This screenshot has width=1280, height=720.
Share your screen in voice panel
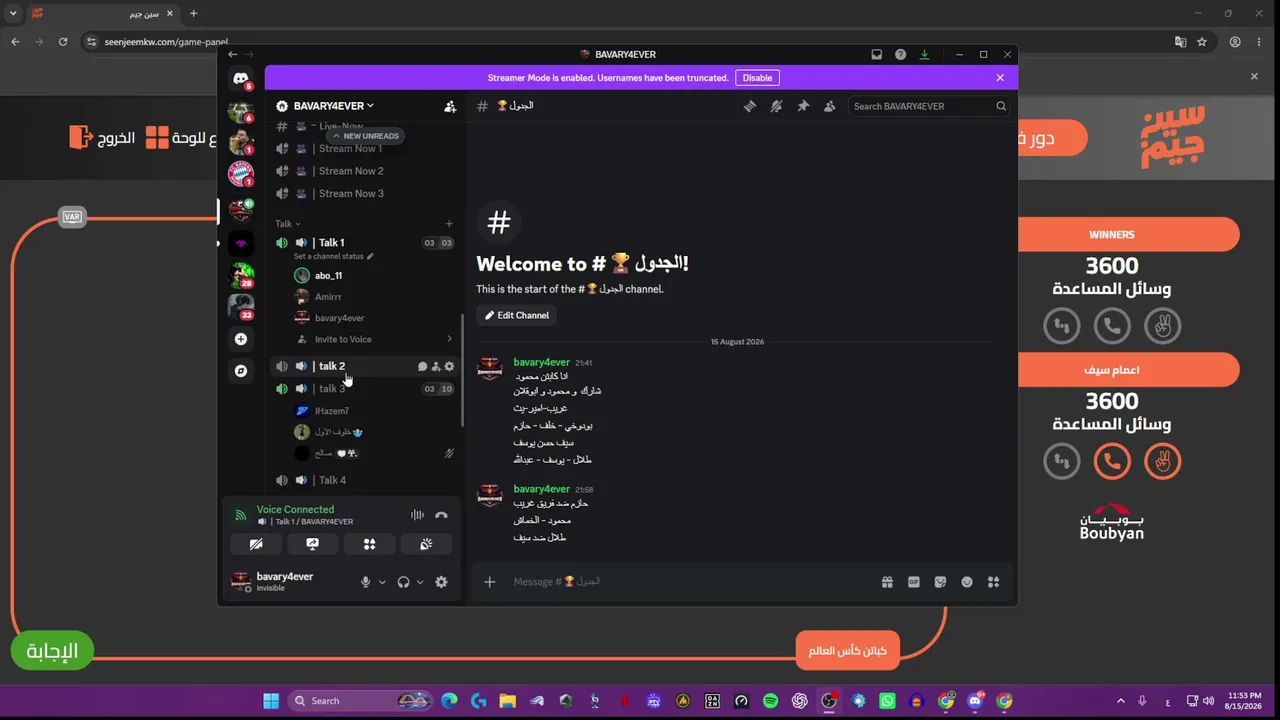(313, 544)
